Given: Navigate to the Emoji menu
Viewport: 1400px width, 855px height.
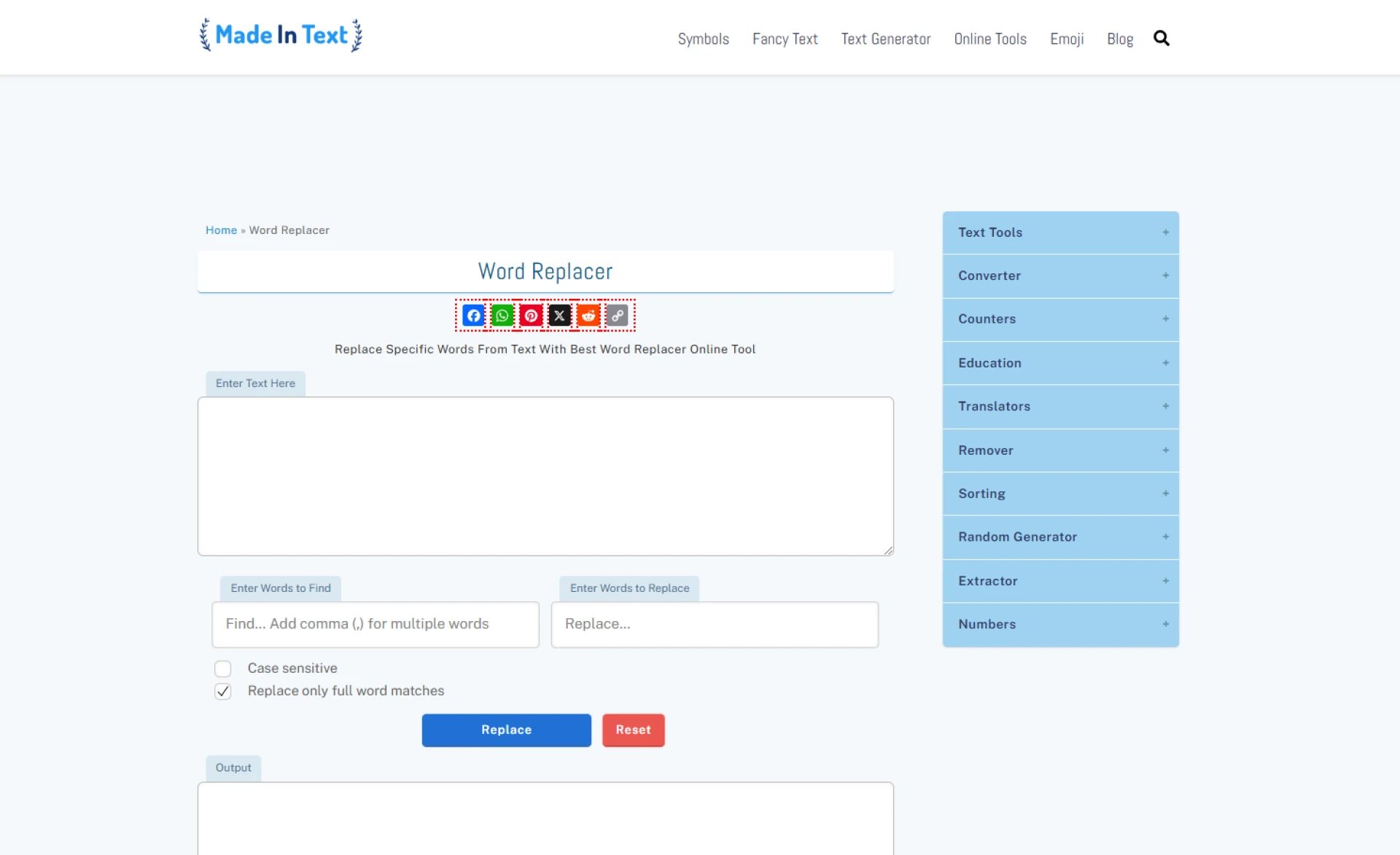Looking at the screenshot, I should (x=1066, y=39).
